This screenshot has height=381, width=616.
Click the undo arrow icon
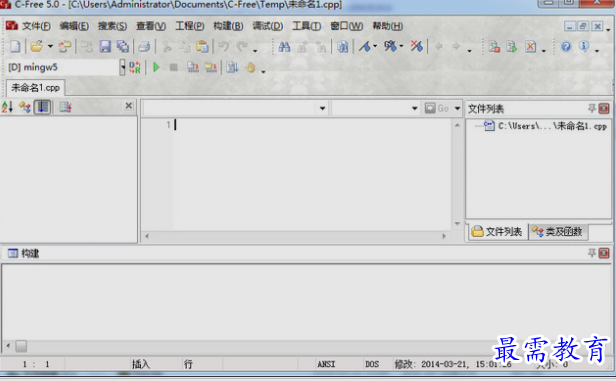[x=224, y=46]
